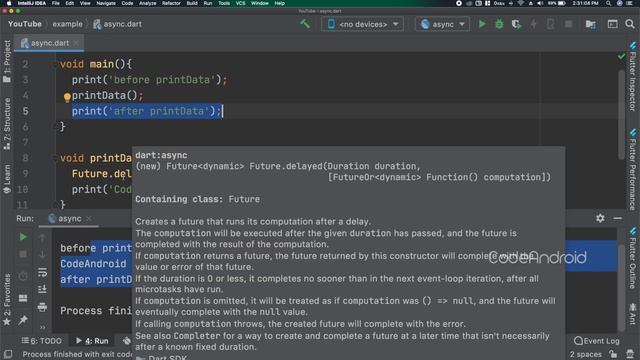This screenshot has width=640, height=360.
Task: Open Project Structure icon in toolbar
Action: (590, 24)
